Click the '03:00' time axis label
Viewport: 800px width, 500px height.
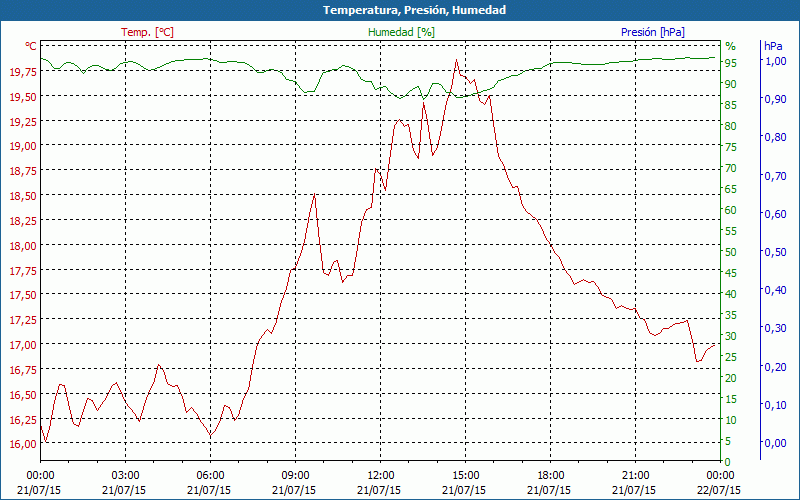pyautogui.click(x=126, y=476)
